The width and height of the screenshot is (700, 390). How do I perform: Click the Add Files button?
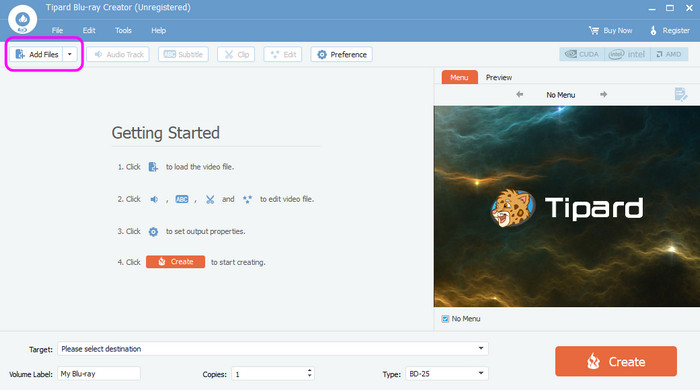coord(36,54)
